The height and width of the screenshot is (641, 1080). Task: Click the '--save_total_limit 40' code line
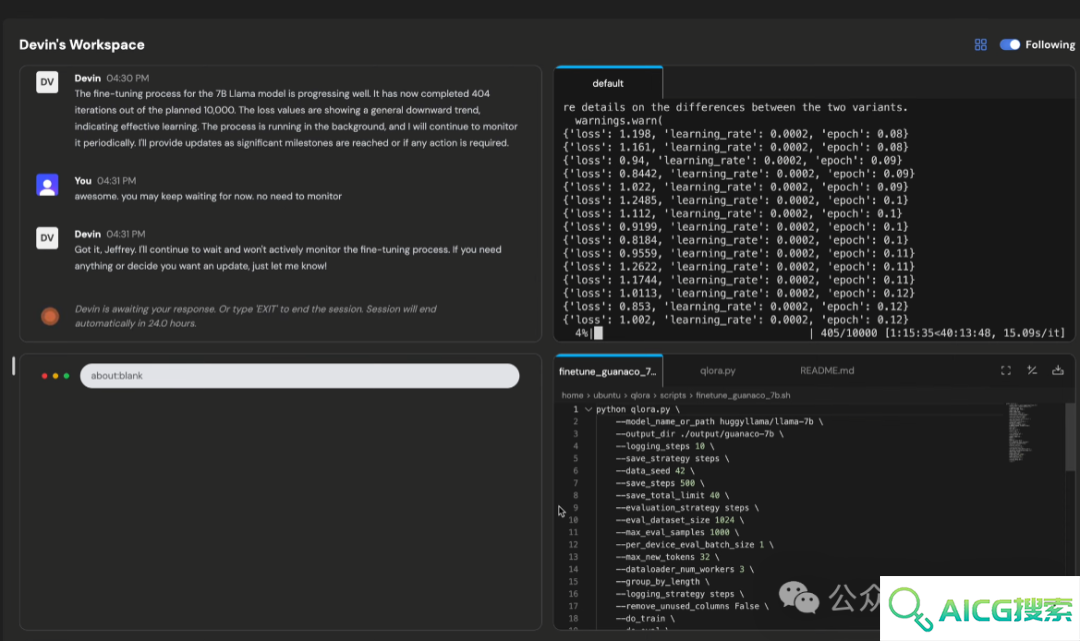coord(672,496)
